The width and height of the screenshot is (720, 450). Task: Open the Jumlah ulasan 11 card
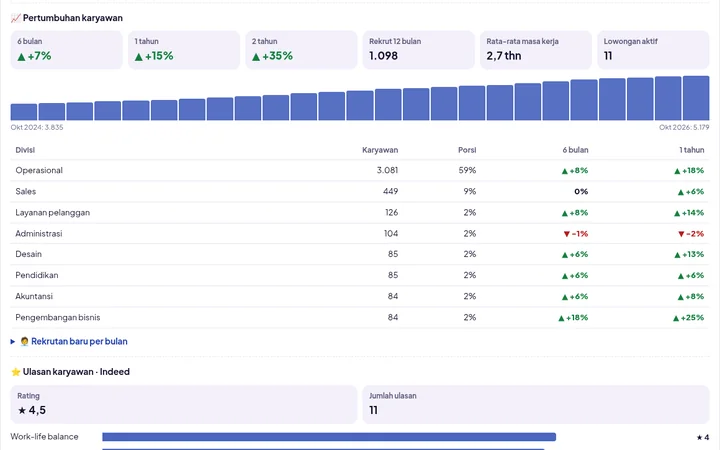click(x=536, y=405)
